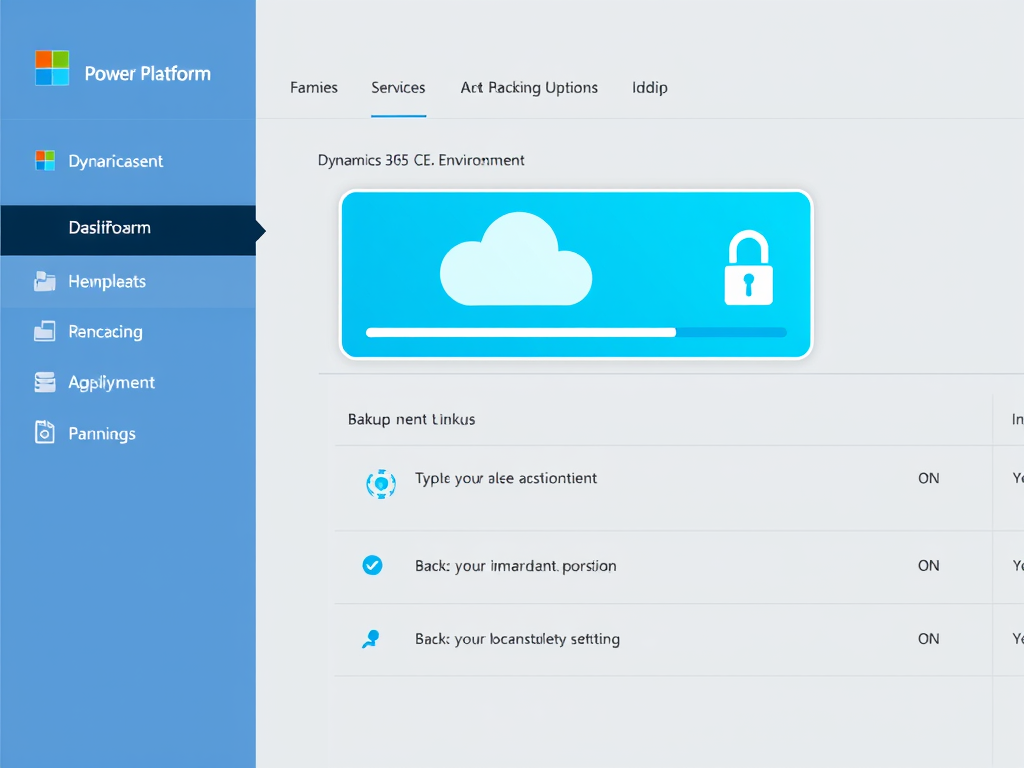Click the pin icon in the third row
This screenshot has height=768, width=1024.
coord(371,638)
